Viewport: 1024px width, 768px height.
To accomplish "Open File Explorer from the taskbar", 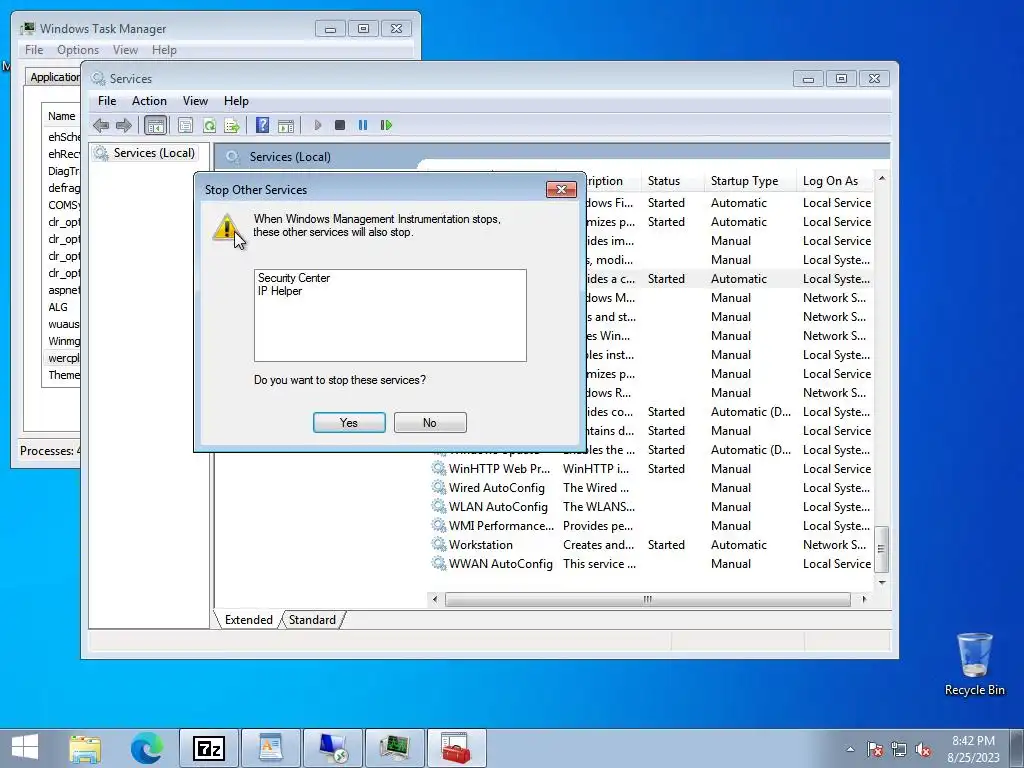I will pyautogui.click(x=86, y=748).
